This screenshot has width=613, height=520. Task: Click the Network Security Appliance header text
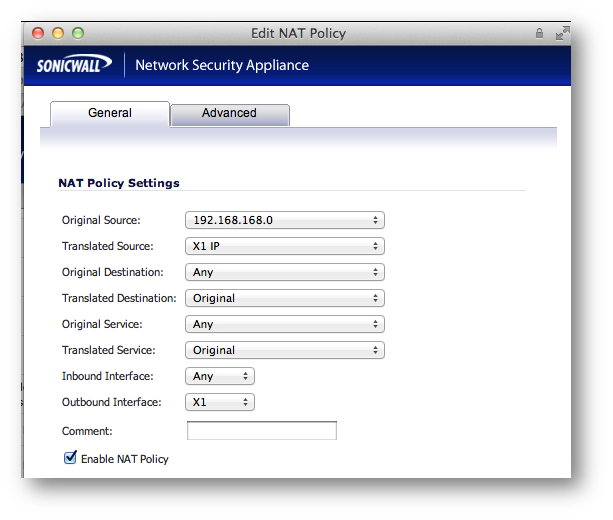pos(222,65)
